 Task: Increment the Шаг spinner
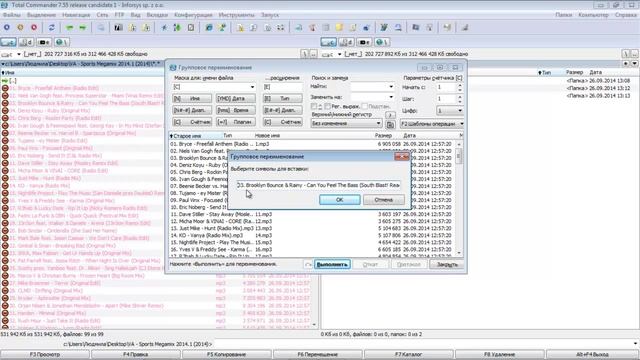pos(460,97)
